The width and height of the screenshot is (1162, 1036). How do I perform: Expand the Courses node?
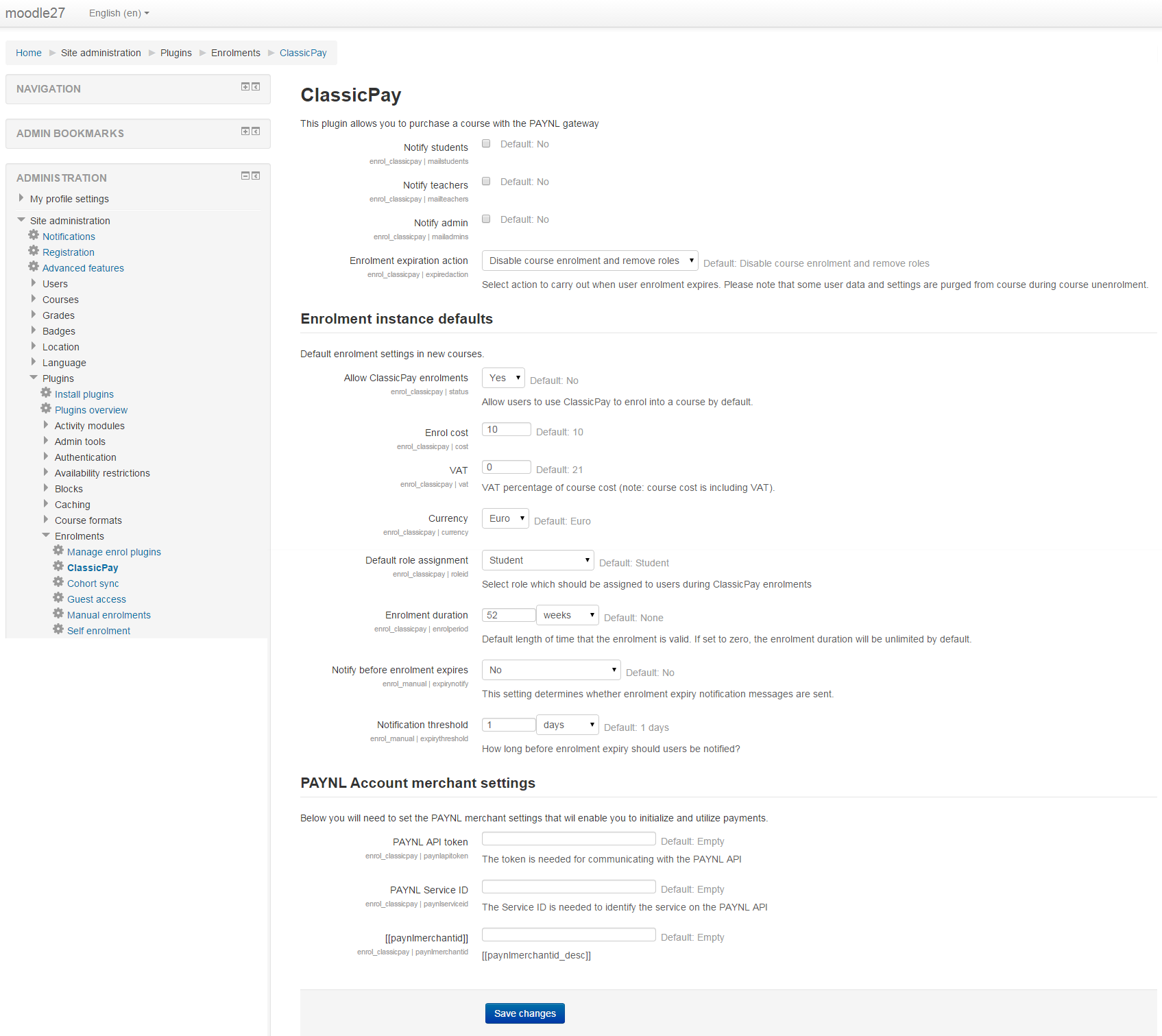(34, 299)
